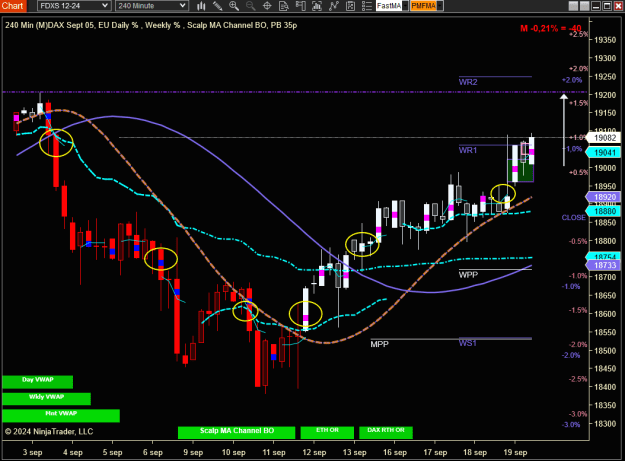Click the purple 18733 price marker
The width and height of the screenshot is (625, 461).
pos(603,265)
